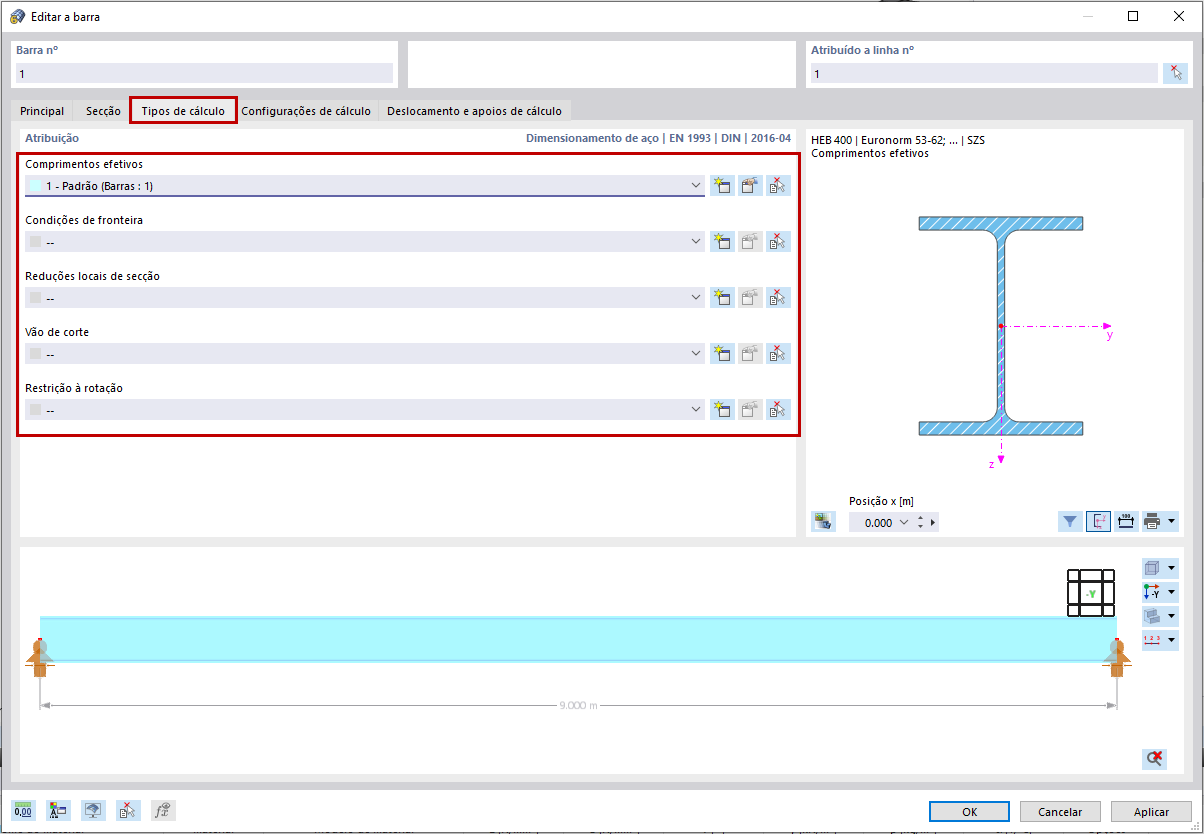Open the Posição x value dropdown
The width and height of the screenshot is (1204, 834).
click(905, 522)
